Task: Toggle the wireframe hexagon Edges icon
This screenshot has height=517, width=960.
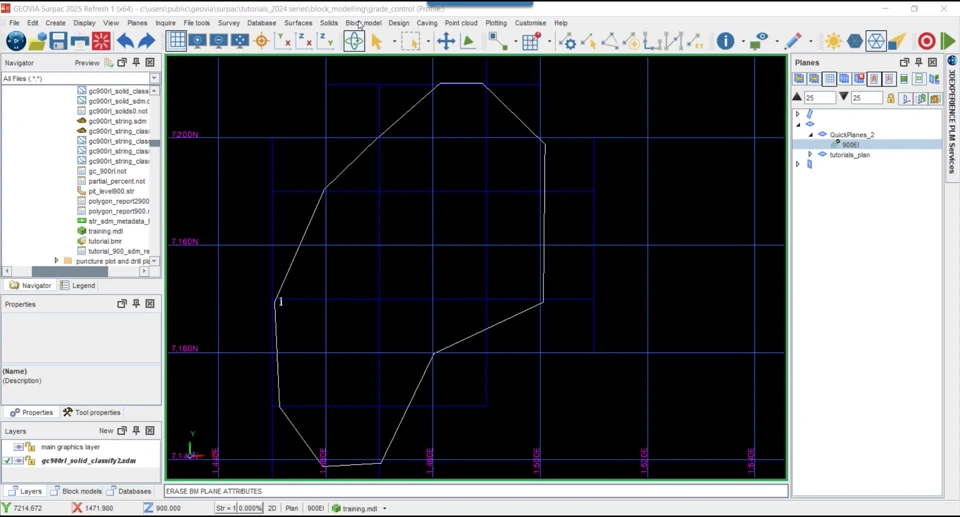Action: [x=876, y=42]
